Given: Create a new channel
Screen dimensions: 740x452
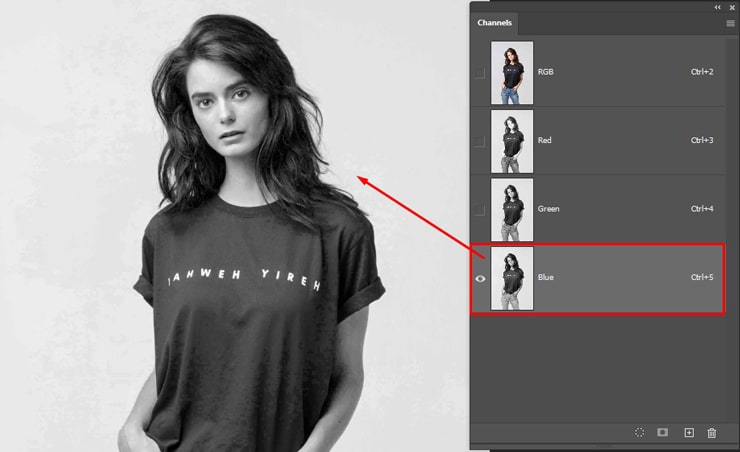Looking at the screenshot, I should point(688,432).
